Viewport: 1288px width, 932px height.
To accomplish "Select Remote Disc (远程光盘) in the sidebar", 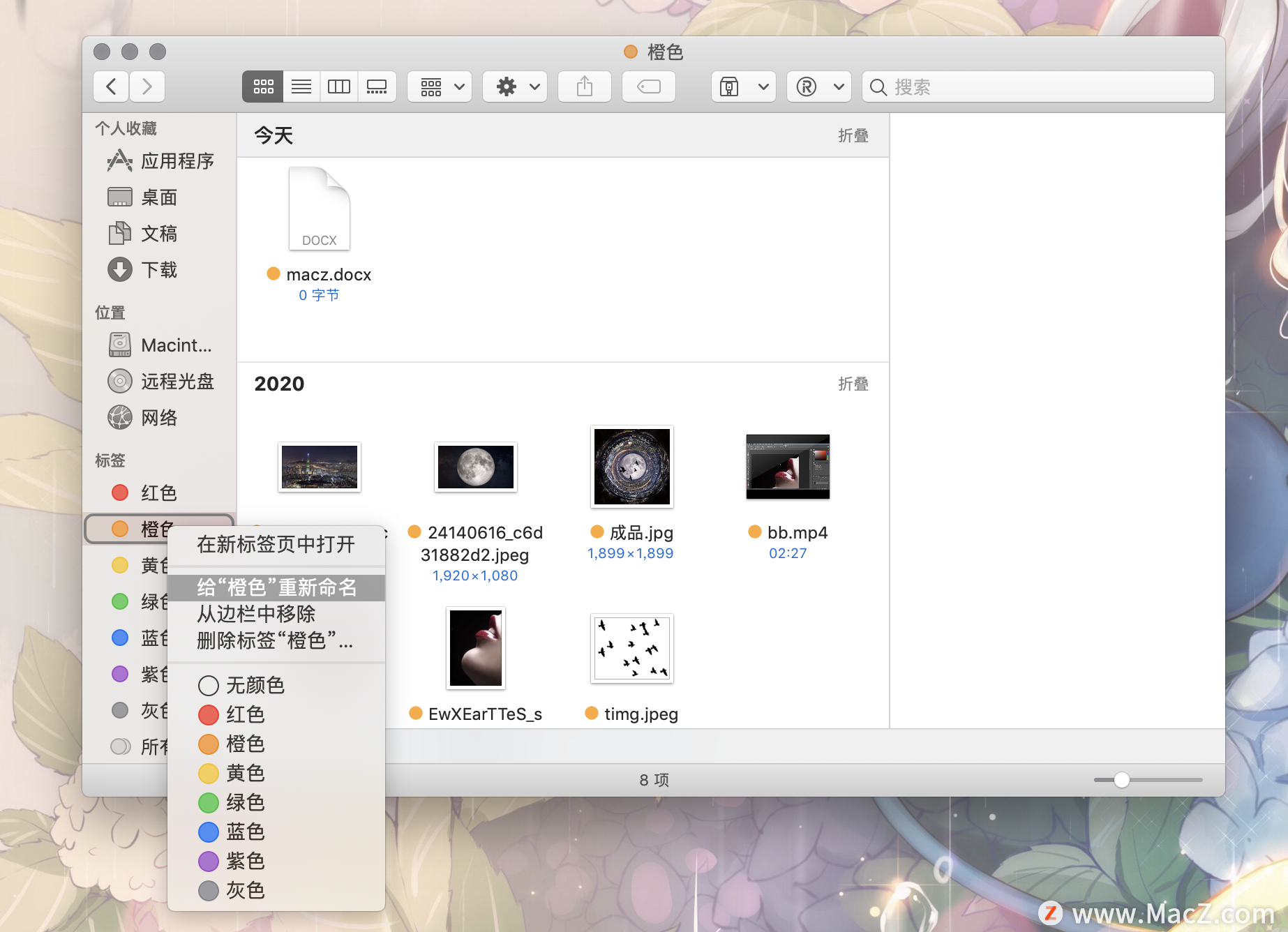I will [x=160, y=382].
